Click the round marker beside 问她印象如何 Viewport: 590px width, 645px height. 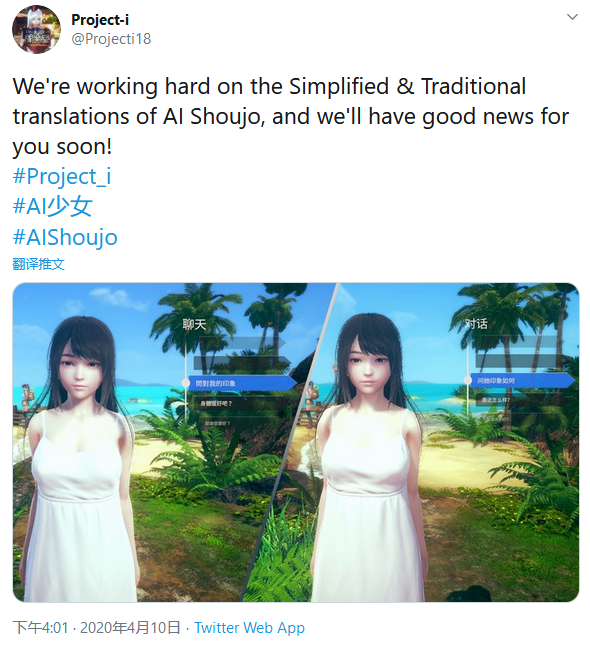tap(467, 380)
